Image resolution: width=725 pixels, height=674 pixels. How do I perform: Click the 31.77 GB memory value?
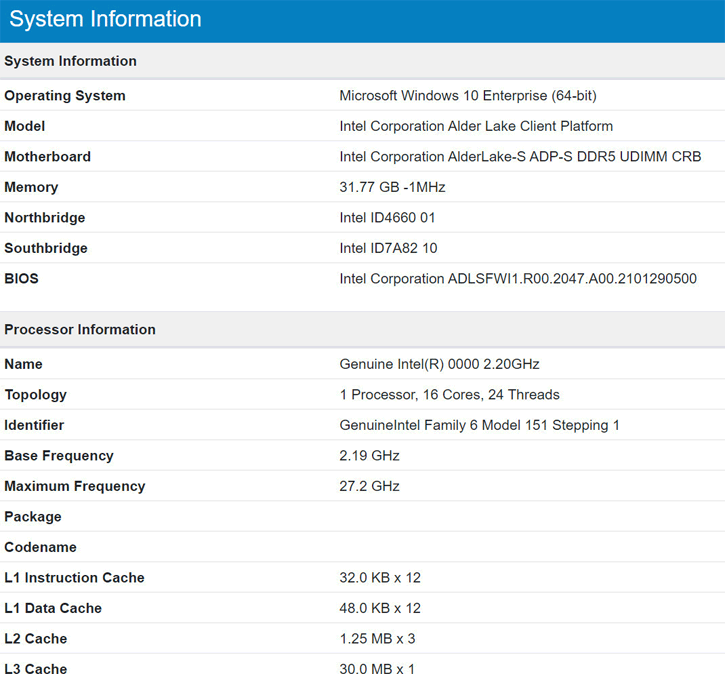[x=392, y=187]
